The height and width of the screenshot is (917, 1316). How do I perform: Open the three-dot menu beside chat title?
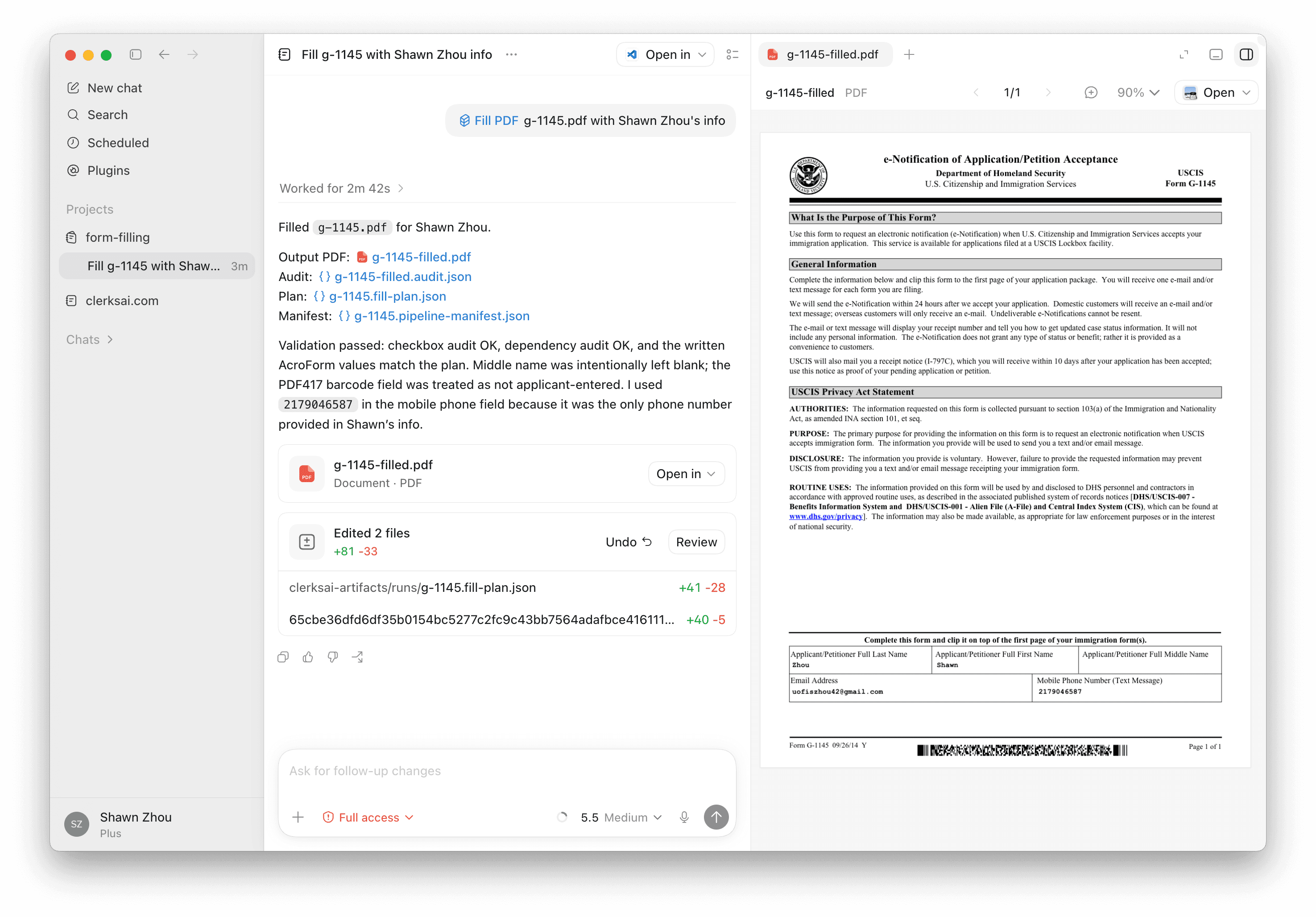(511, 54)
